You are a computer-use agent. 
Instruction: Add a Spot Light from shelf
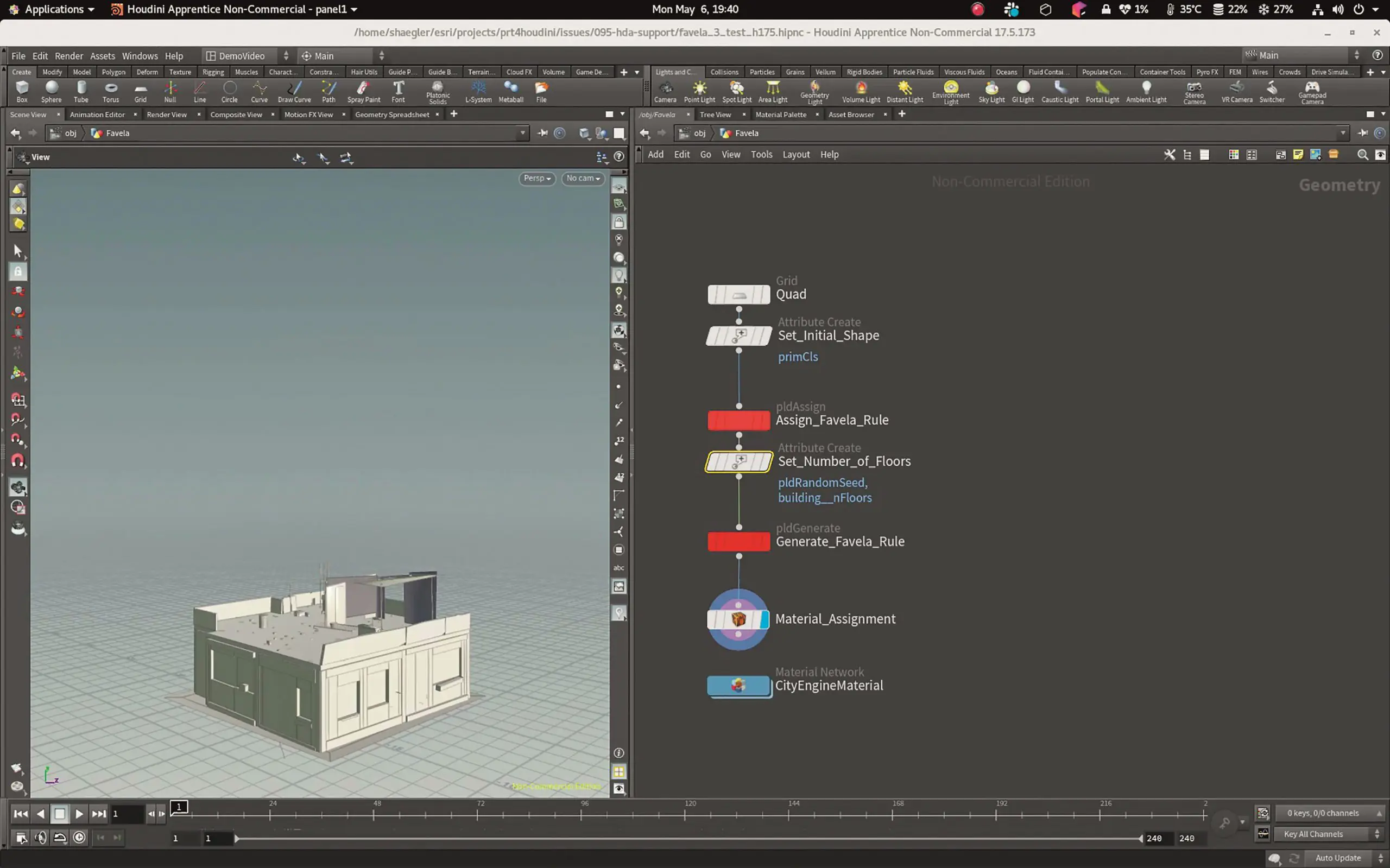pos(737,91)
